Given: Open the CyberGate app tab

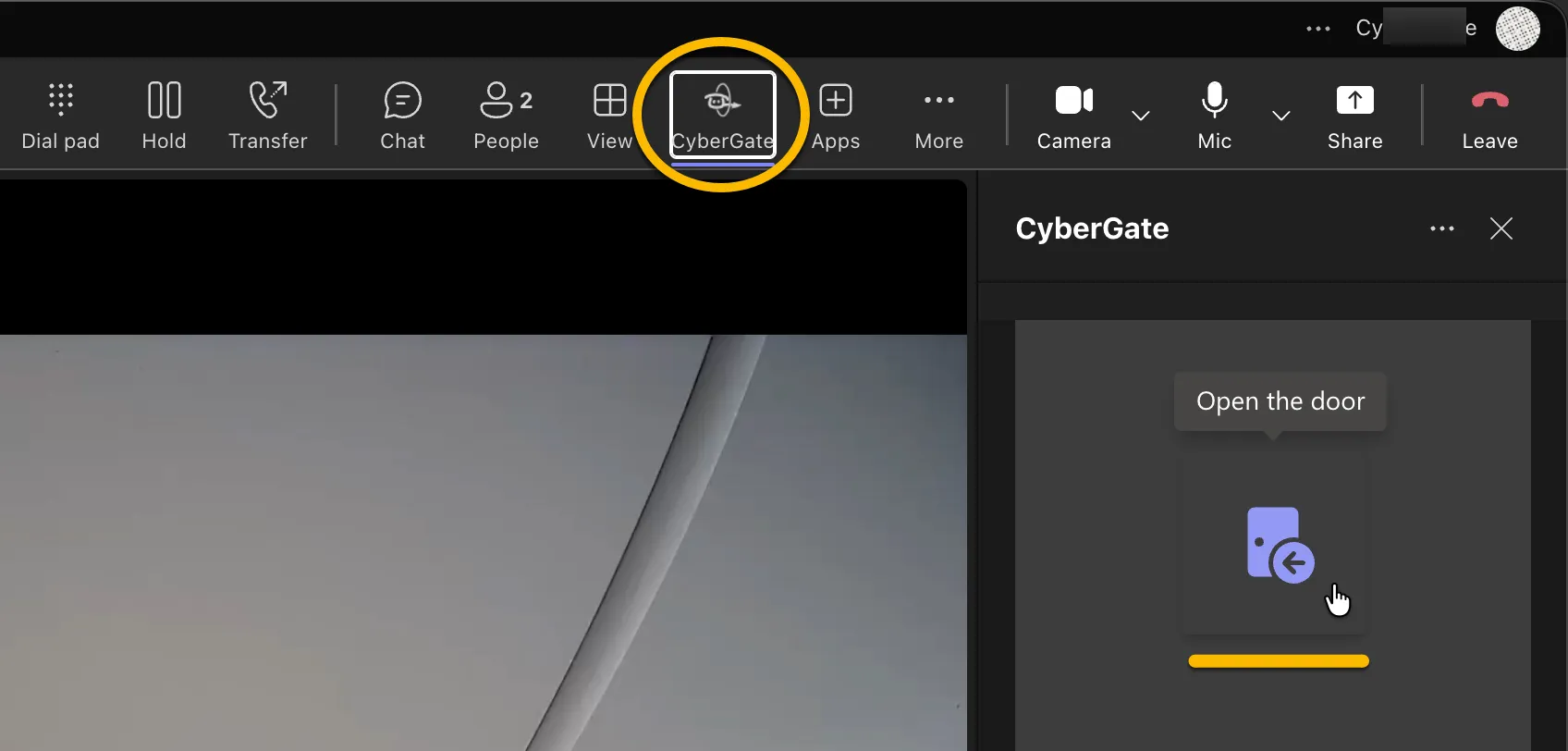Looking at the screenshot, I should [722, 116].
